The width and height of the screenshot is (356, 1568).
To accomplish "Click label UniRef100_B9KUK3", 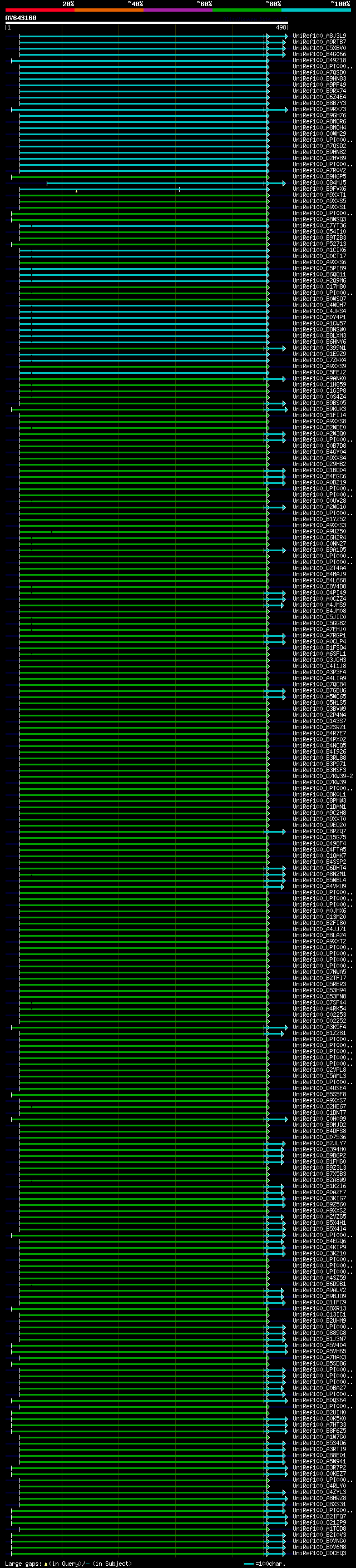I will 319,409.
